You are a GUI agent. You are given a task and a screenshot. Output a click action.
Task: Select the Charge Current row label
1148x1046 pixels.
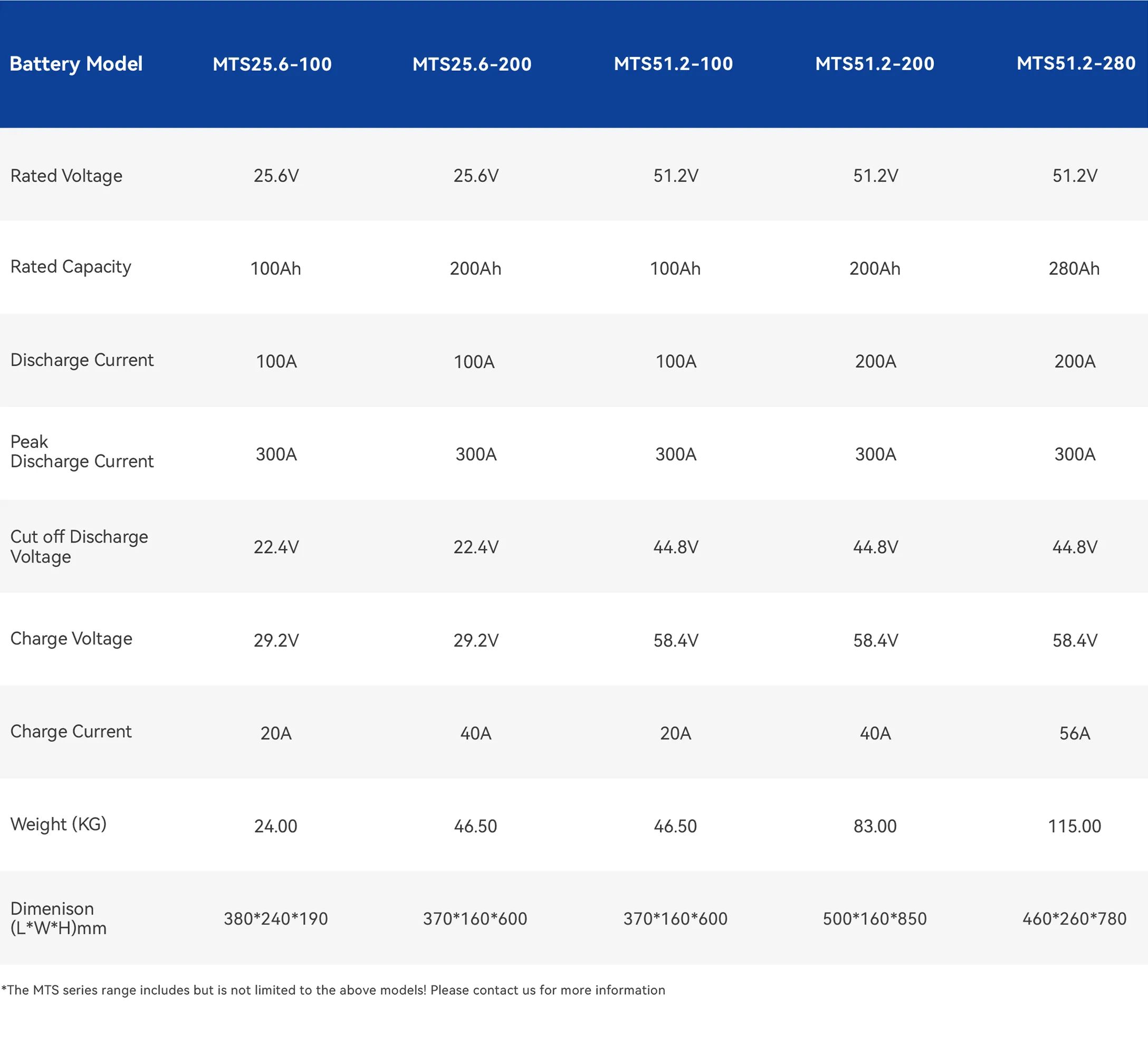71,731
